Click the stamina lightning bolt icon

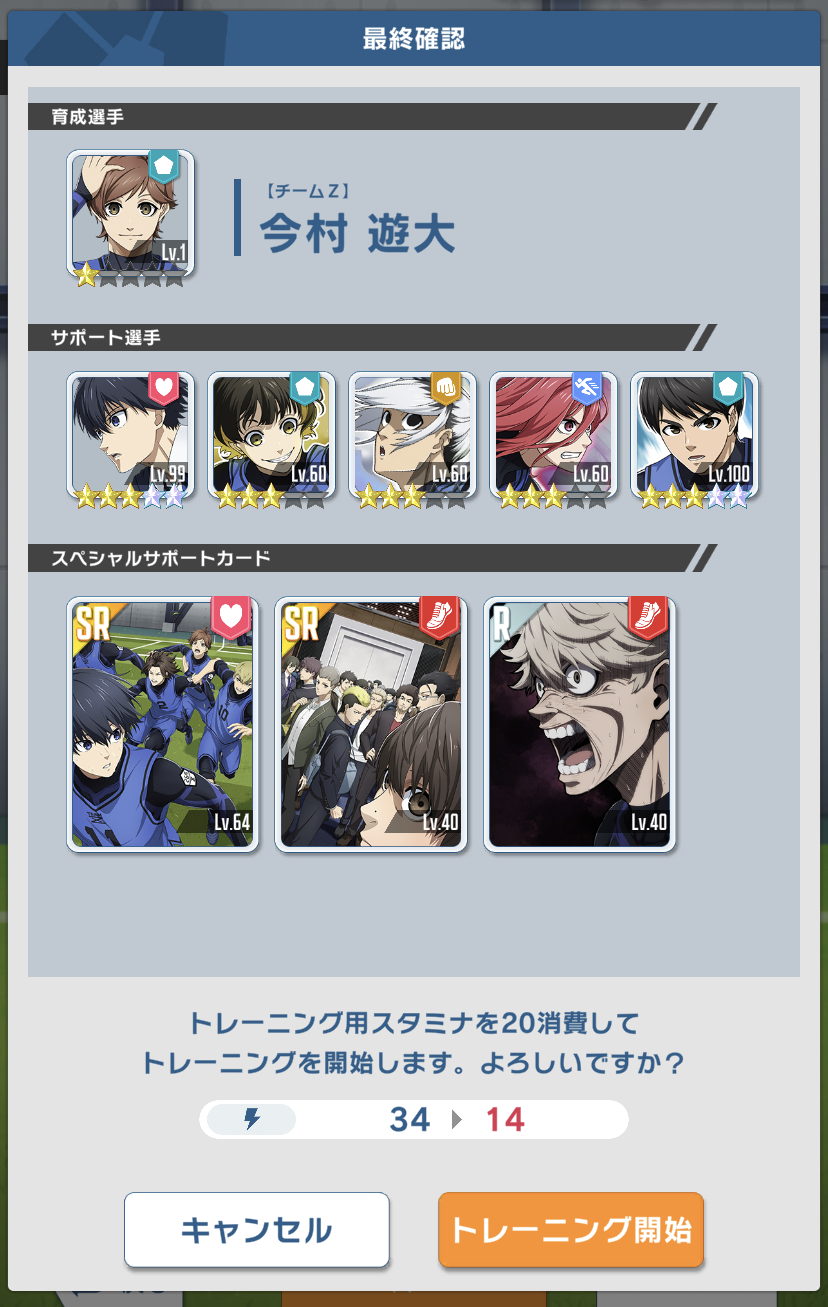[x=252, y=1119]
